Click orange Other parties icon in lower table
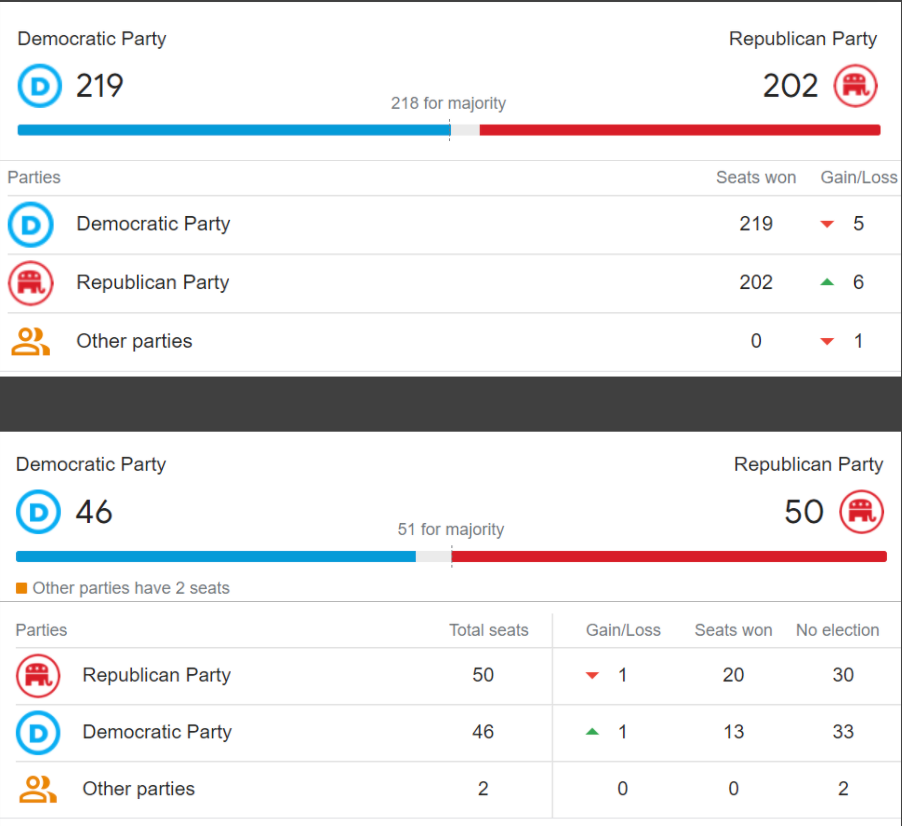 [38, 789]
